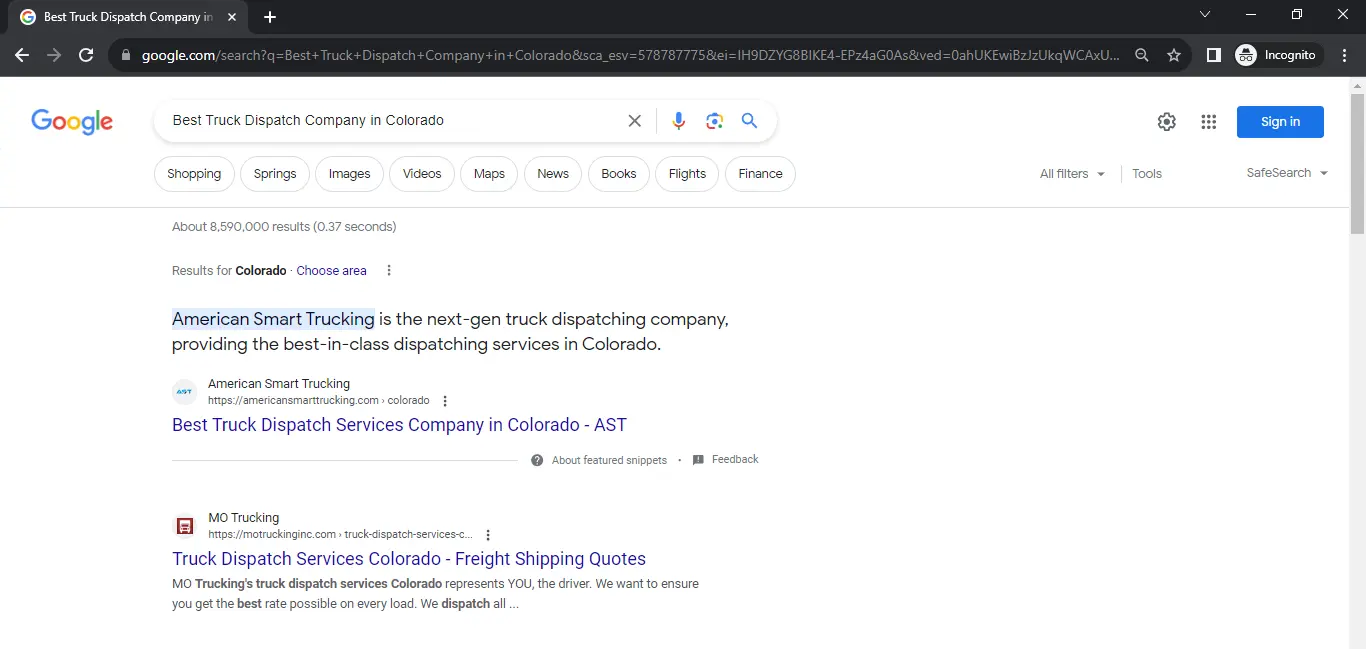Click the Sign in button
Screen dimensions: 1366x649
pos(1279,122)
